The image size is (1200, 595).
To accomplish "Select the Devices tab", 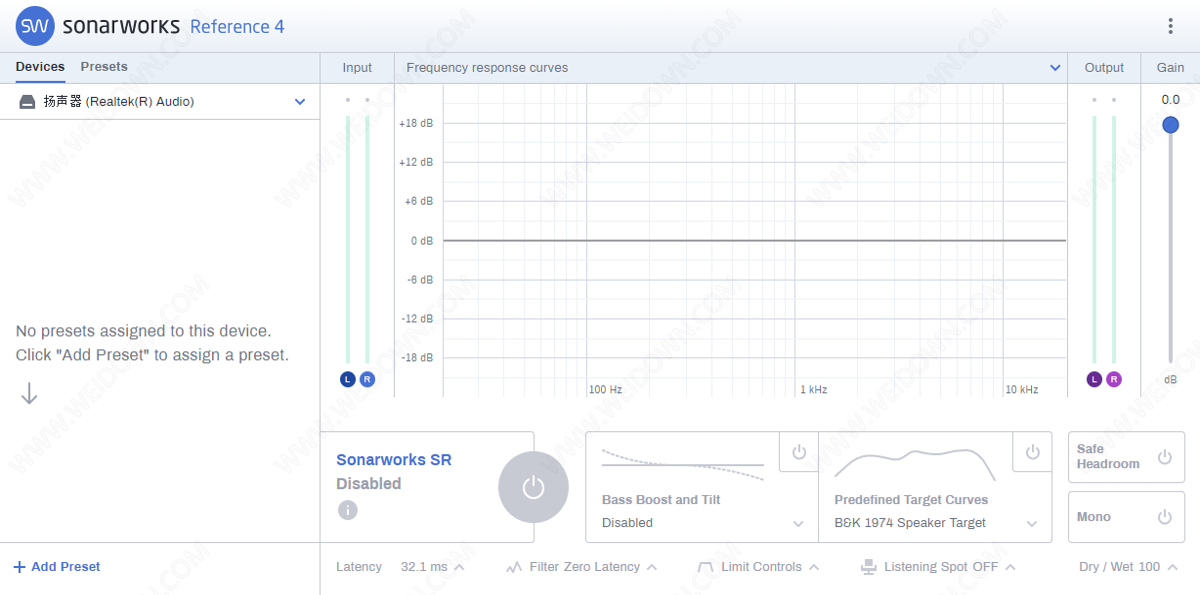I will coord(40,67).
